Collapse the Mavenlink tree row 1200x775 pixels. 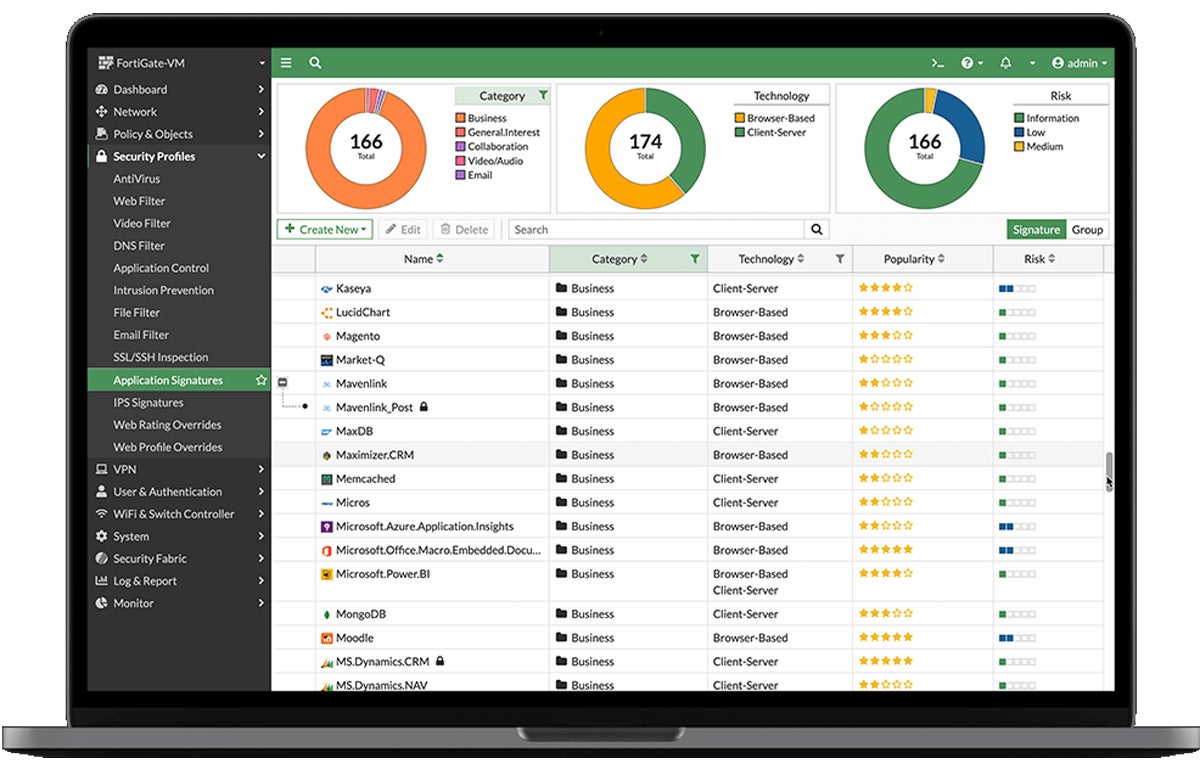[283, 383]
